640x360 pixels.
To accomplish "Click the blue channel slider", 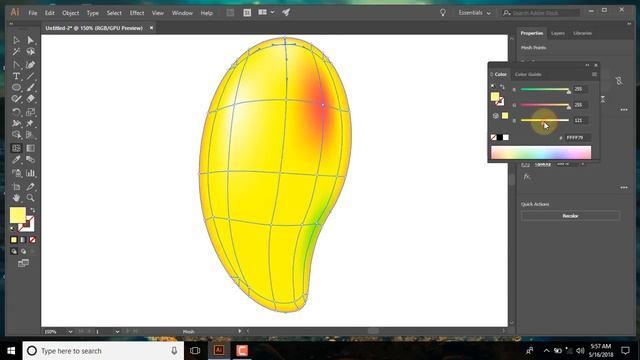I will point(544,120).
